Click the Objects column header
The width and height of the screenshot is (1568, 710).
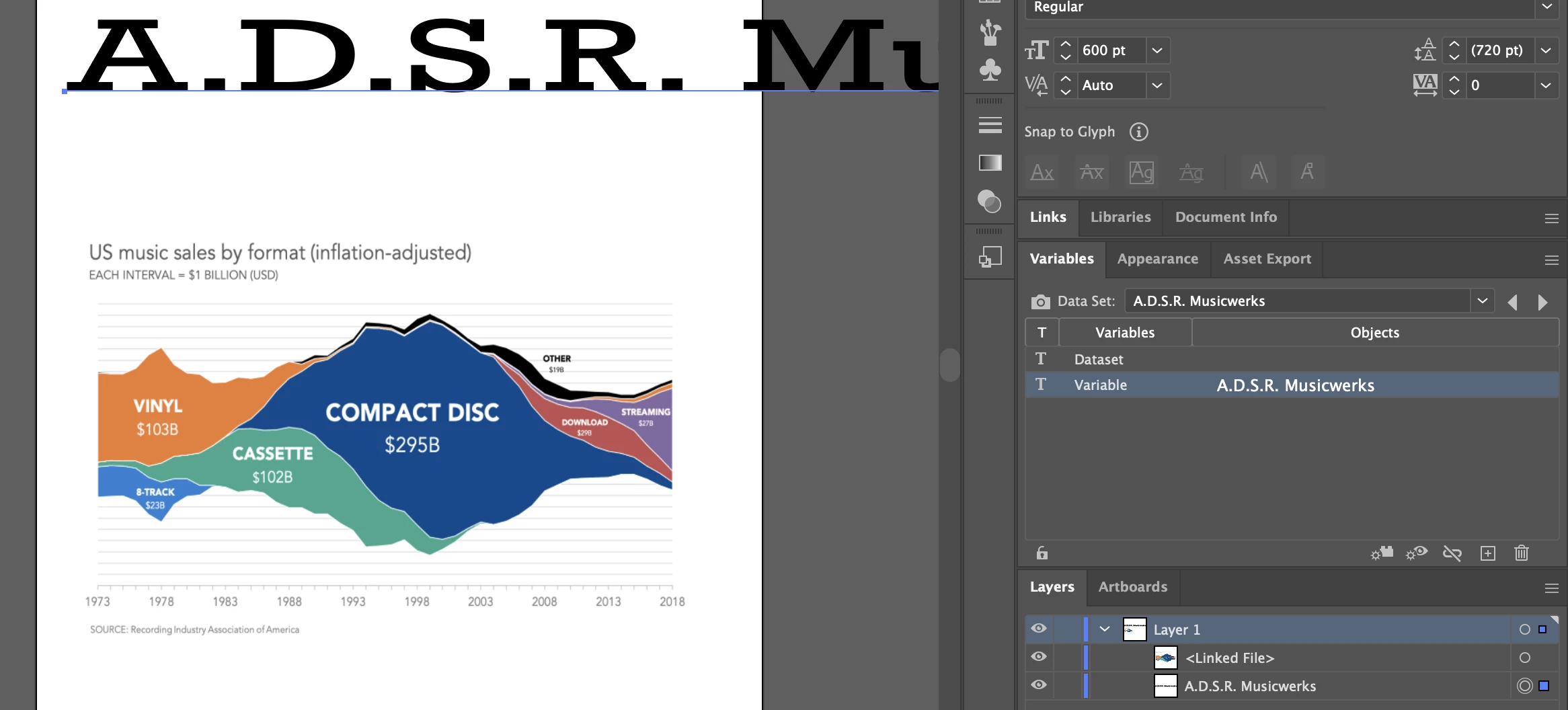pos(1375,333)
